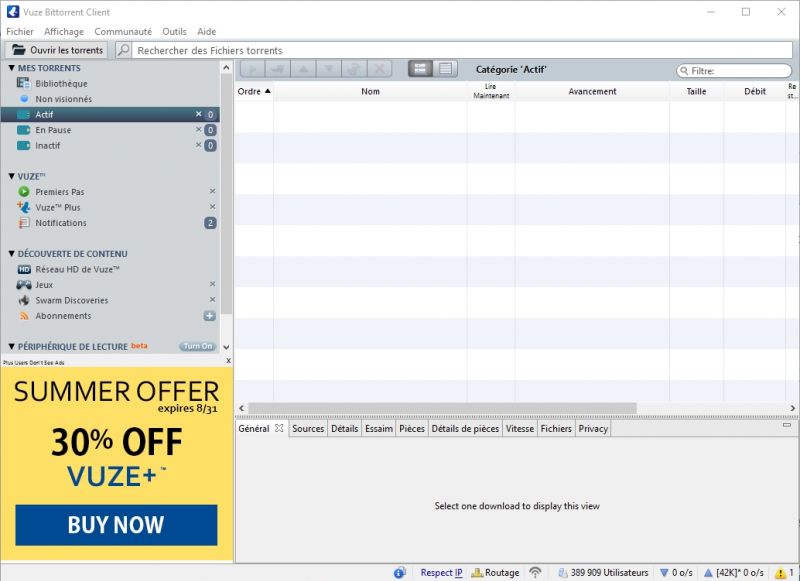Close the Premiers Pas entry
The width and height of the screenshot is (800, 581).
(213, 191)
